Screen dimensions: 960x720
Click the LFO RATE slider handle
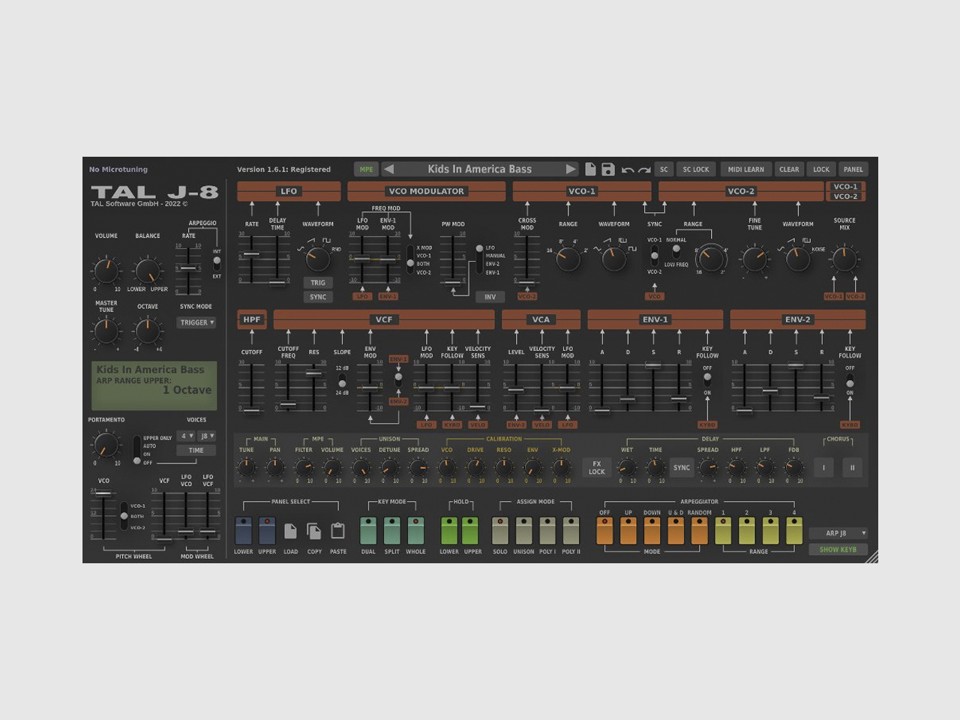tap(251, 253)
